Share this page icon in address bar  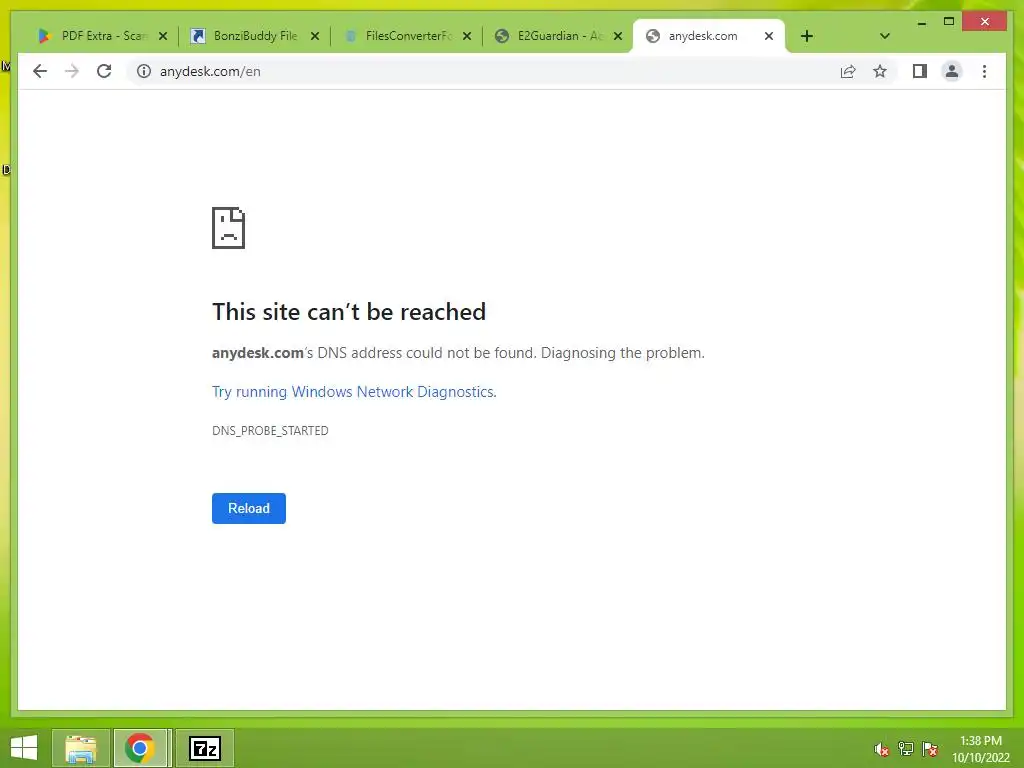coord(848,71)
